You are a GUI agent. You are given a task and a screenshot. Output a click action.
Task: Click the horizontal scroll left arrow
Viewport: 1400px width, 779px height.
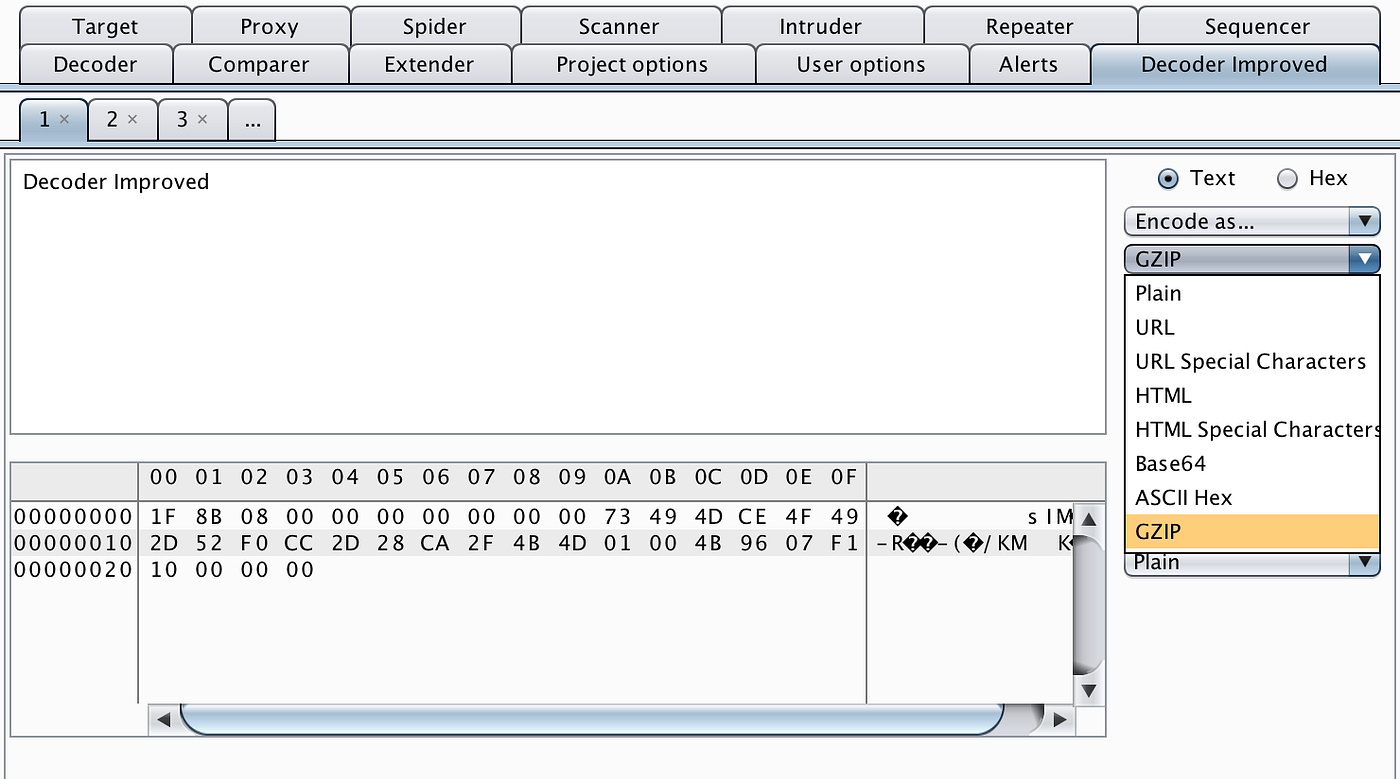[x=161, y=719]
